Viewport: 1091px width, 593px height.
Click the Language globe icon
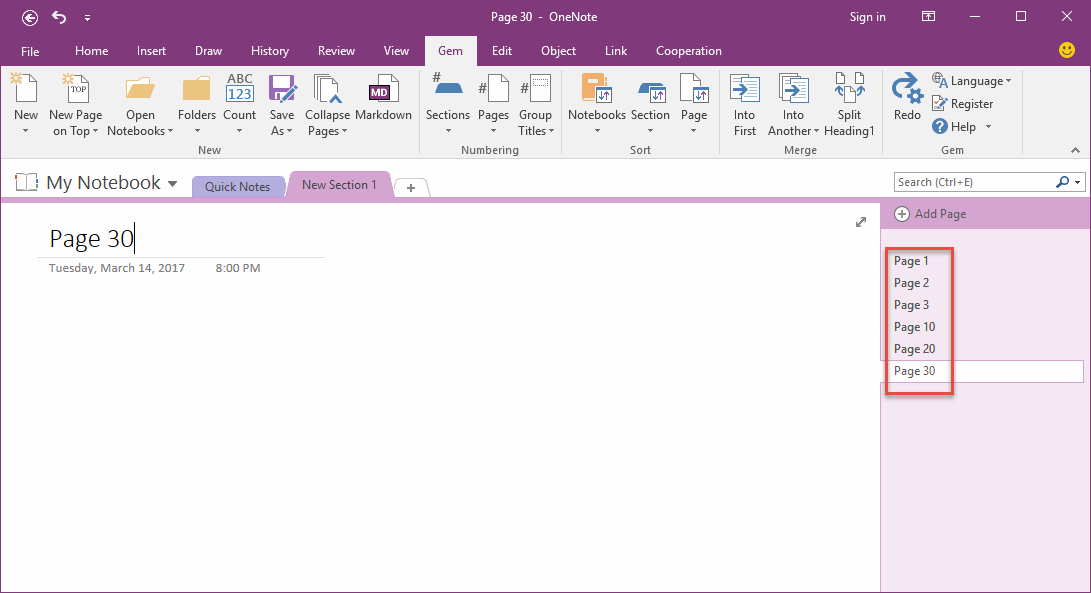coord(939,80)
